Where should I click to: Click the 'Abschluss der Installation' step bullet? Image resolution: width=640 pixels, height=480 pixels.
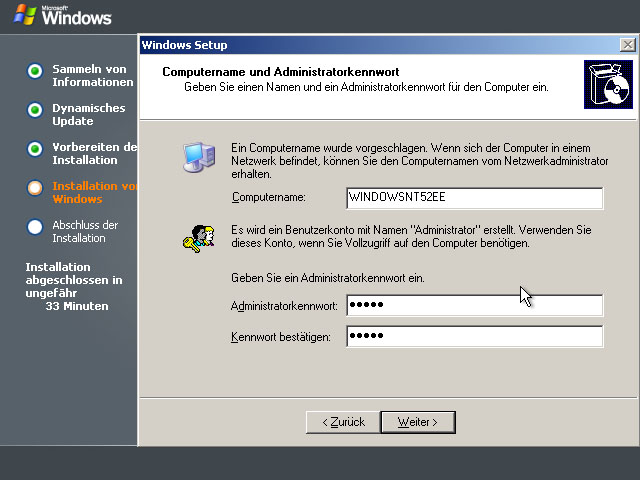click(35, 226)
